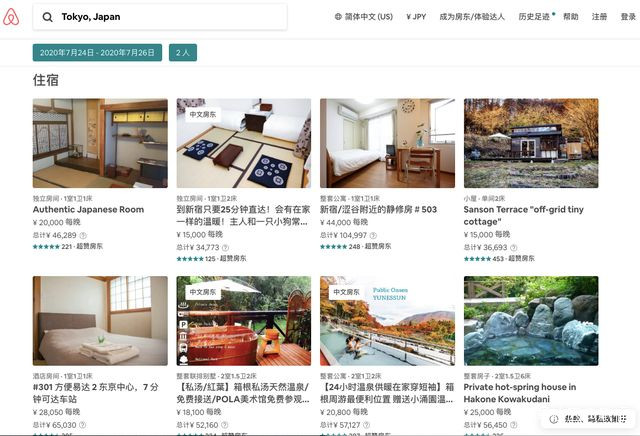Click the info icon in privacy notice
The image size is (640, 436).
[x=553, y=419]
